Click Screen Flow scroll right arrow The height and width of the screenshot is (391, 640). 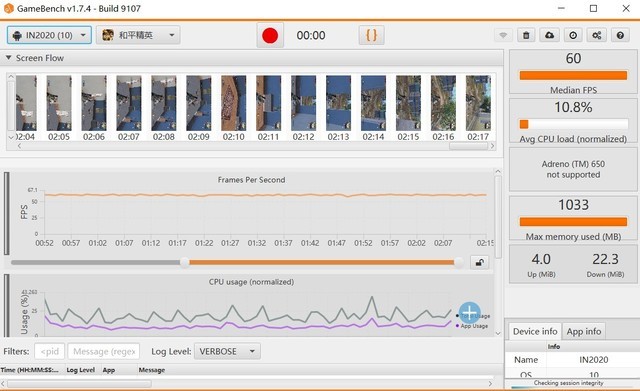click(492, 146)
